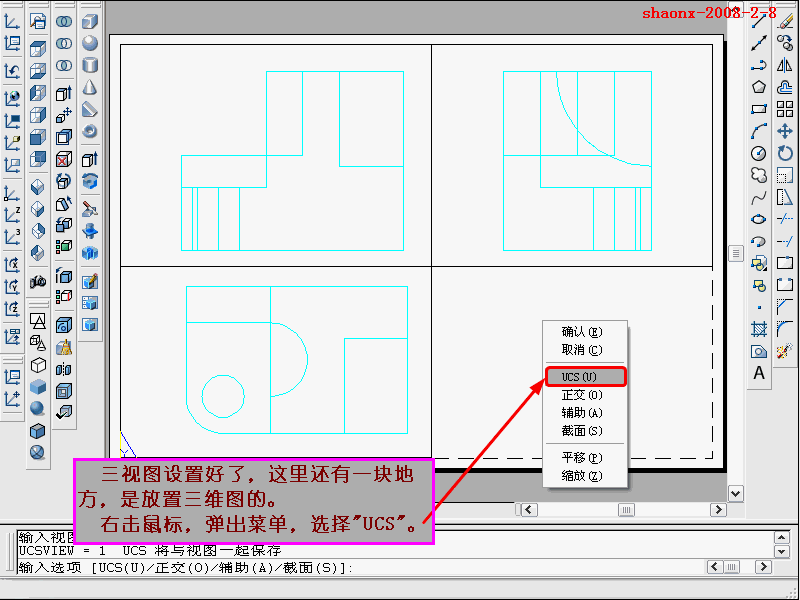Select the Slice solid tool
This screenshot has width=800, height=600.
[x=90, y=209]
